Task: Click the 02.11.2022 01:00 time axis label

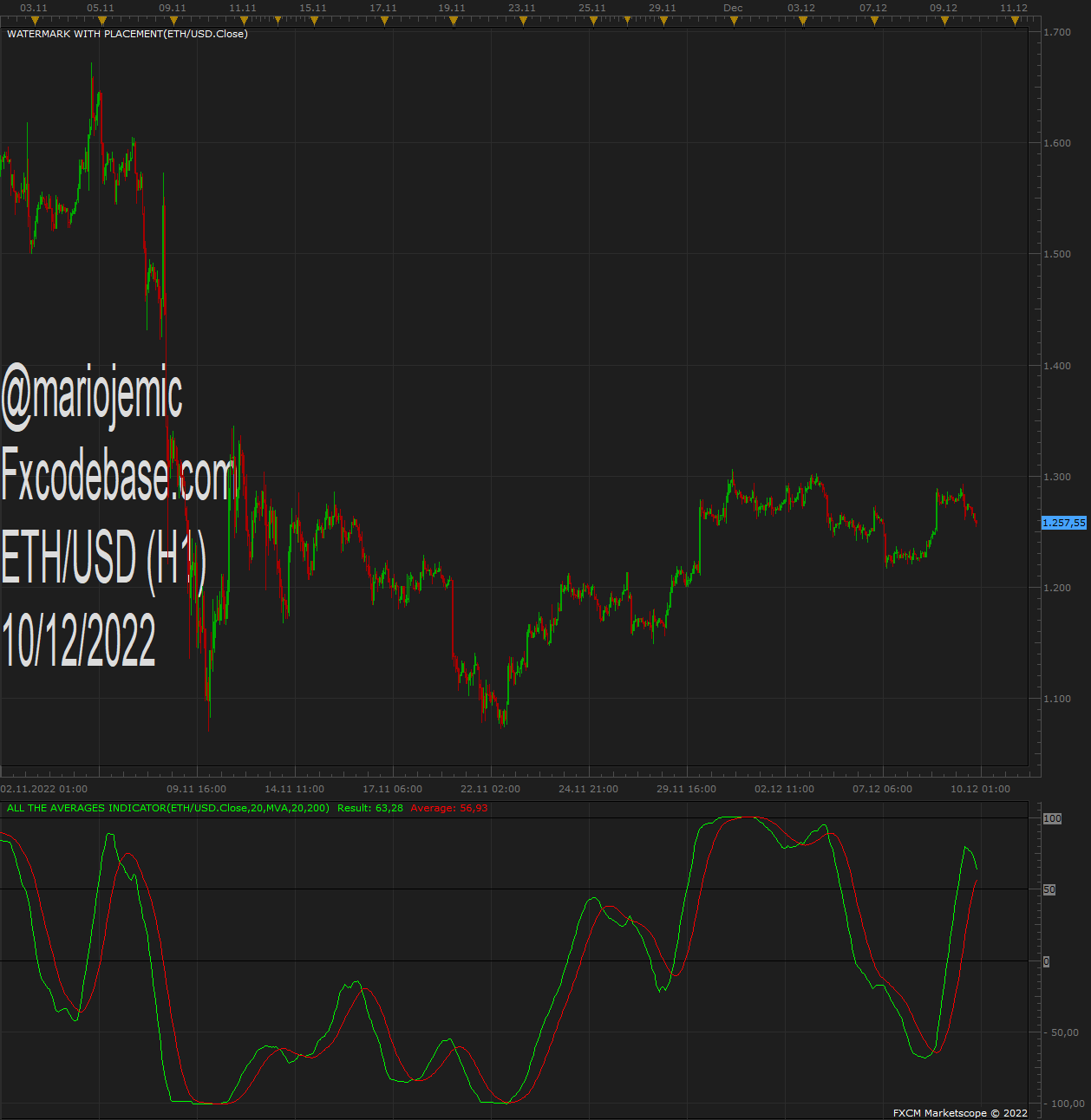Action: coord(44,789)
